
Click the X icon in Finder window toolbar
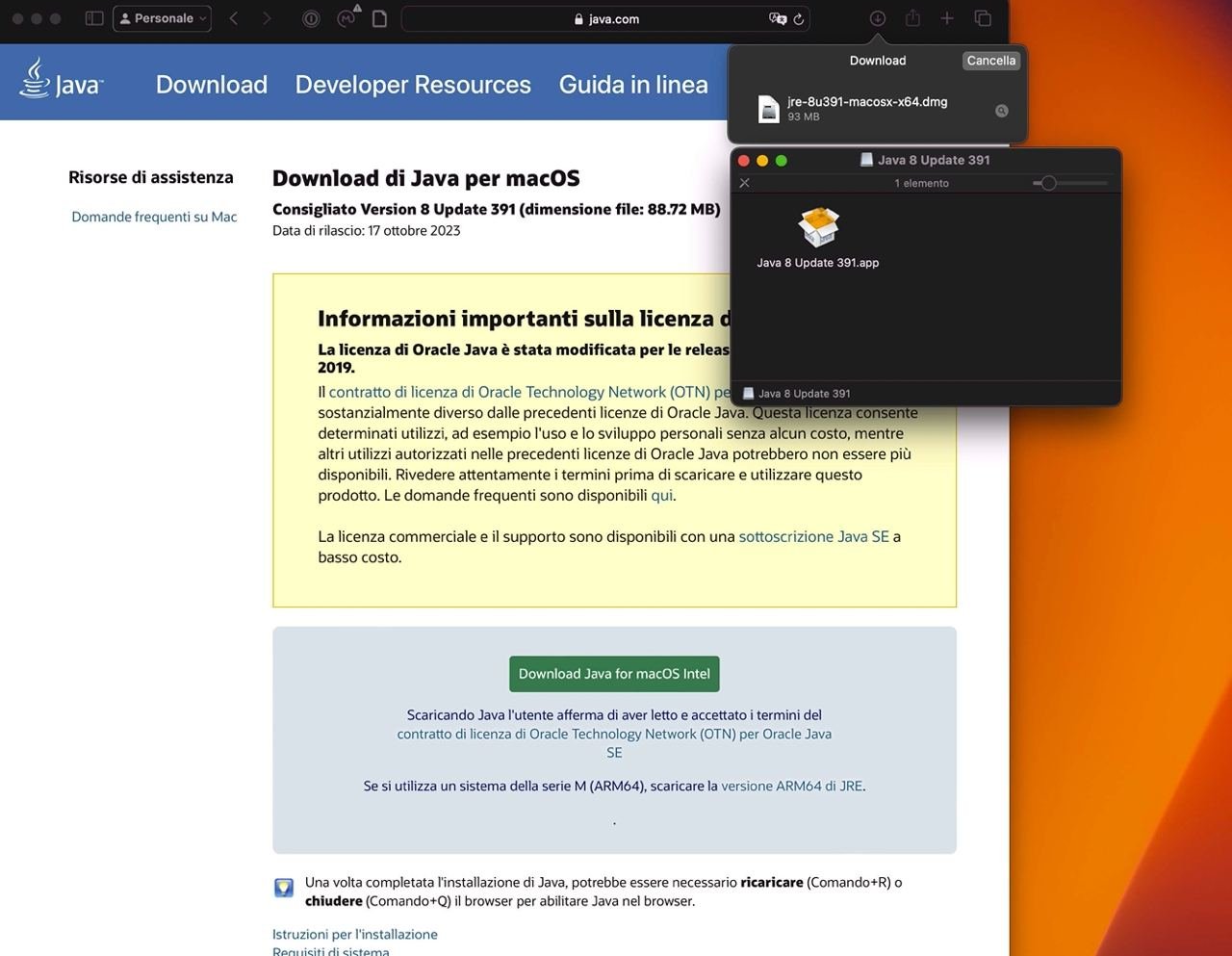[x=744, y=183]
